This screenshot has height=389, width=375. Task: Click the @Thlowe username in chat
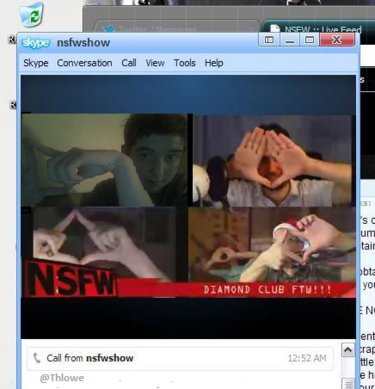(x=62, y=378)
